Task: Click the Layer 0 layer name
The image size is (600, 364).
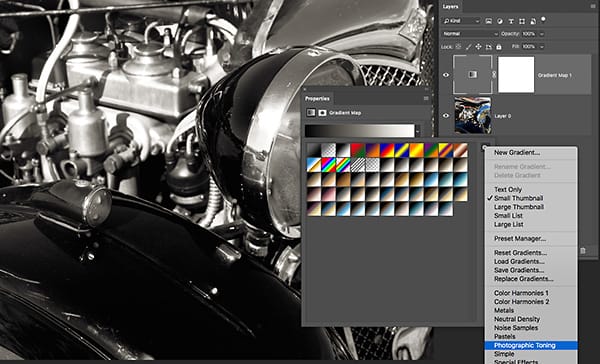Action: point(503,116)
